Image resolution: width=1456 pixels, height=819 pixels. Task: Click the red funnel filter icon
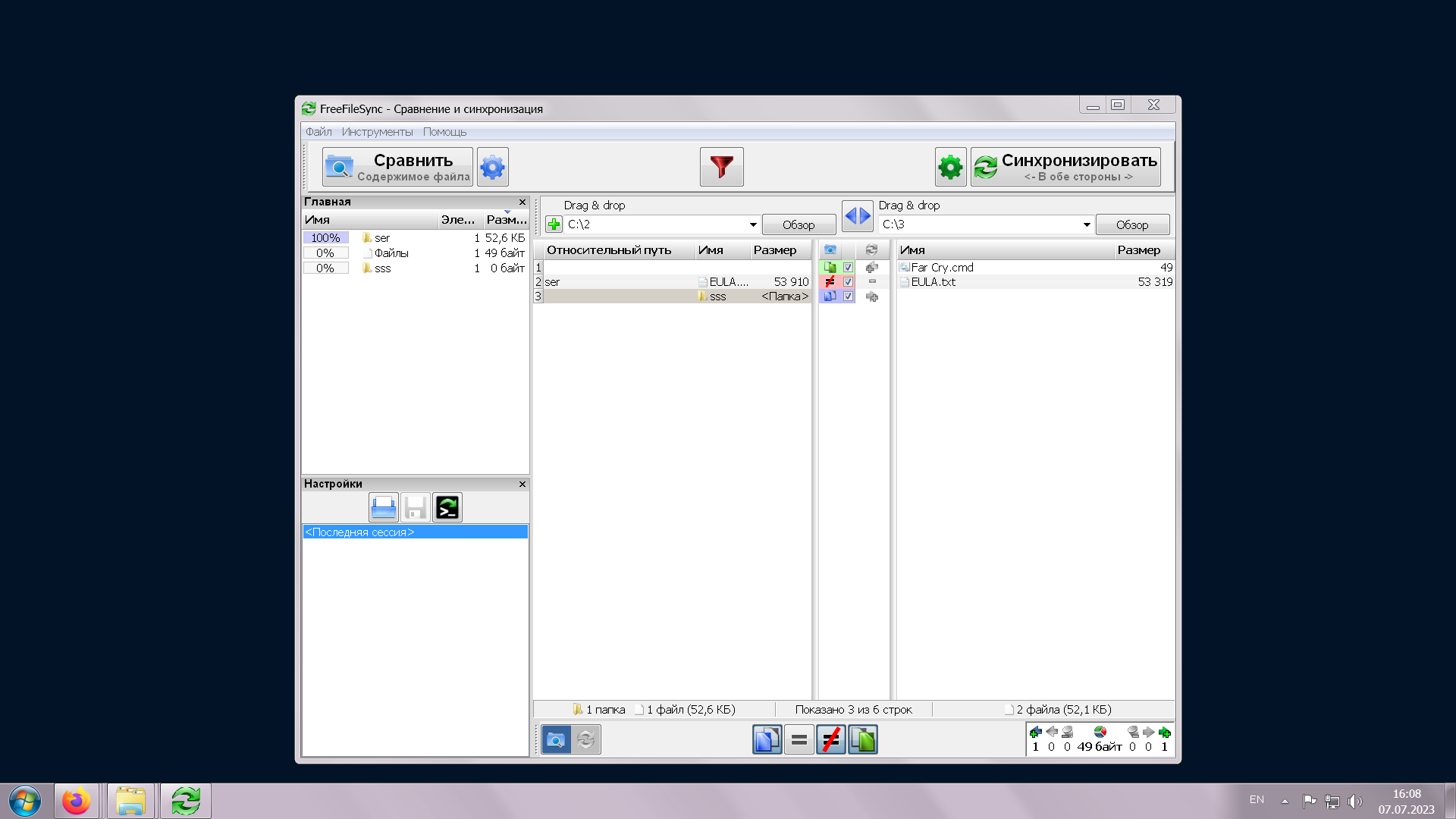click(x=721, y=167)
